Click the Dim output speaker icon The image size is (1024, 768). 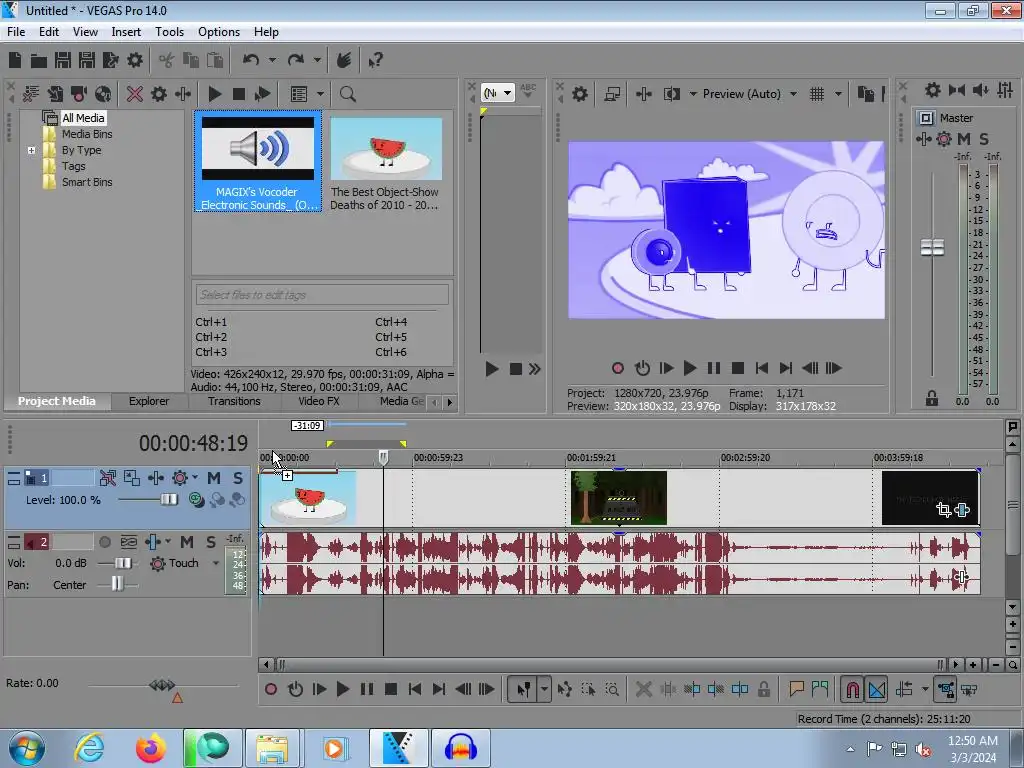tap(981, 90)
